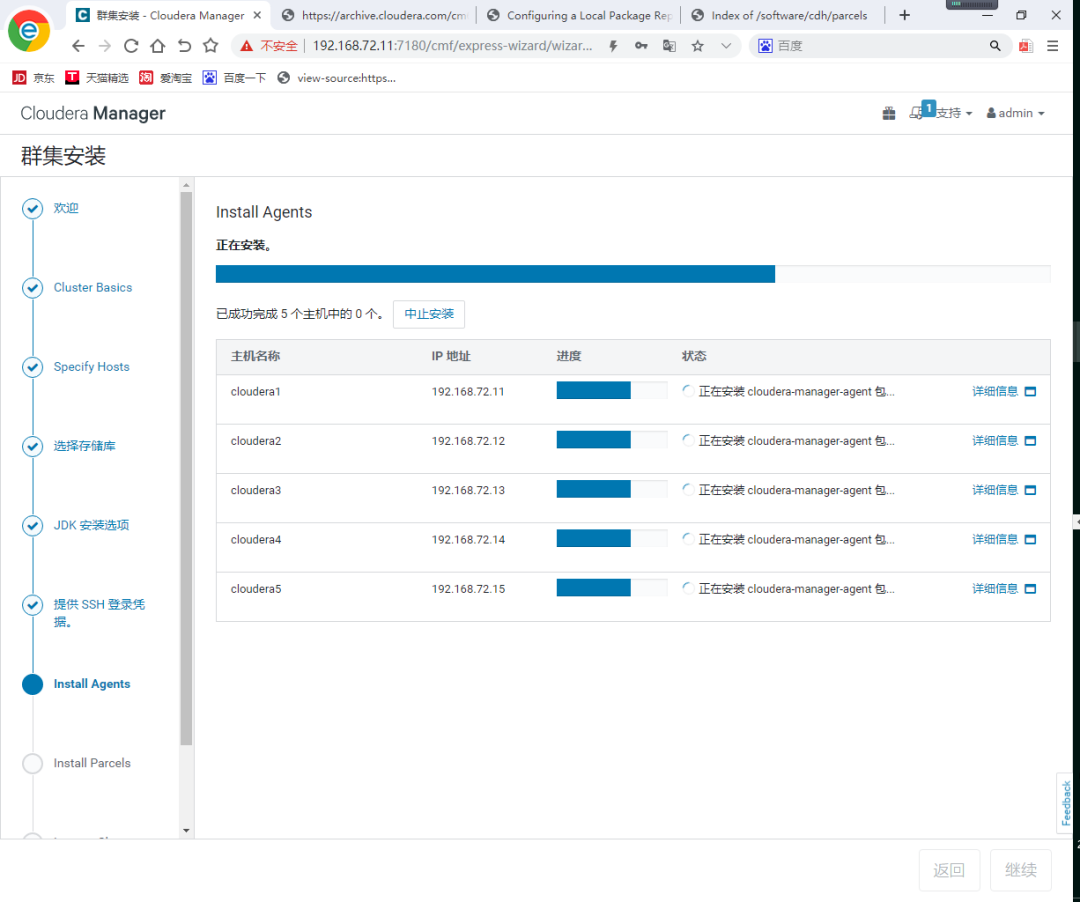The height and width of the screenshot is (902, 1080).
Task: Open saved passwords key icon
Action: tap(641, 46)
